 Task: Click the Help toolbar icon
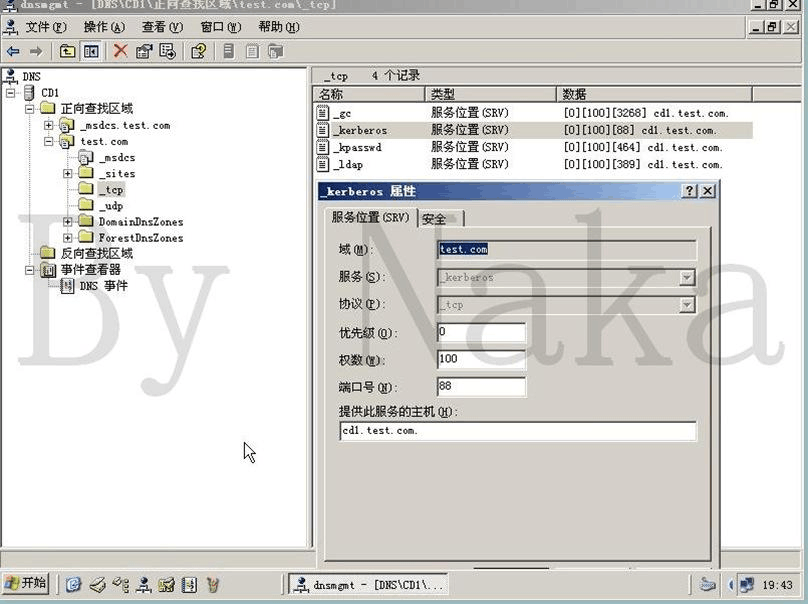coord(198,51)
